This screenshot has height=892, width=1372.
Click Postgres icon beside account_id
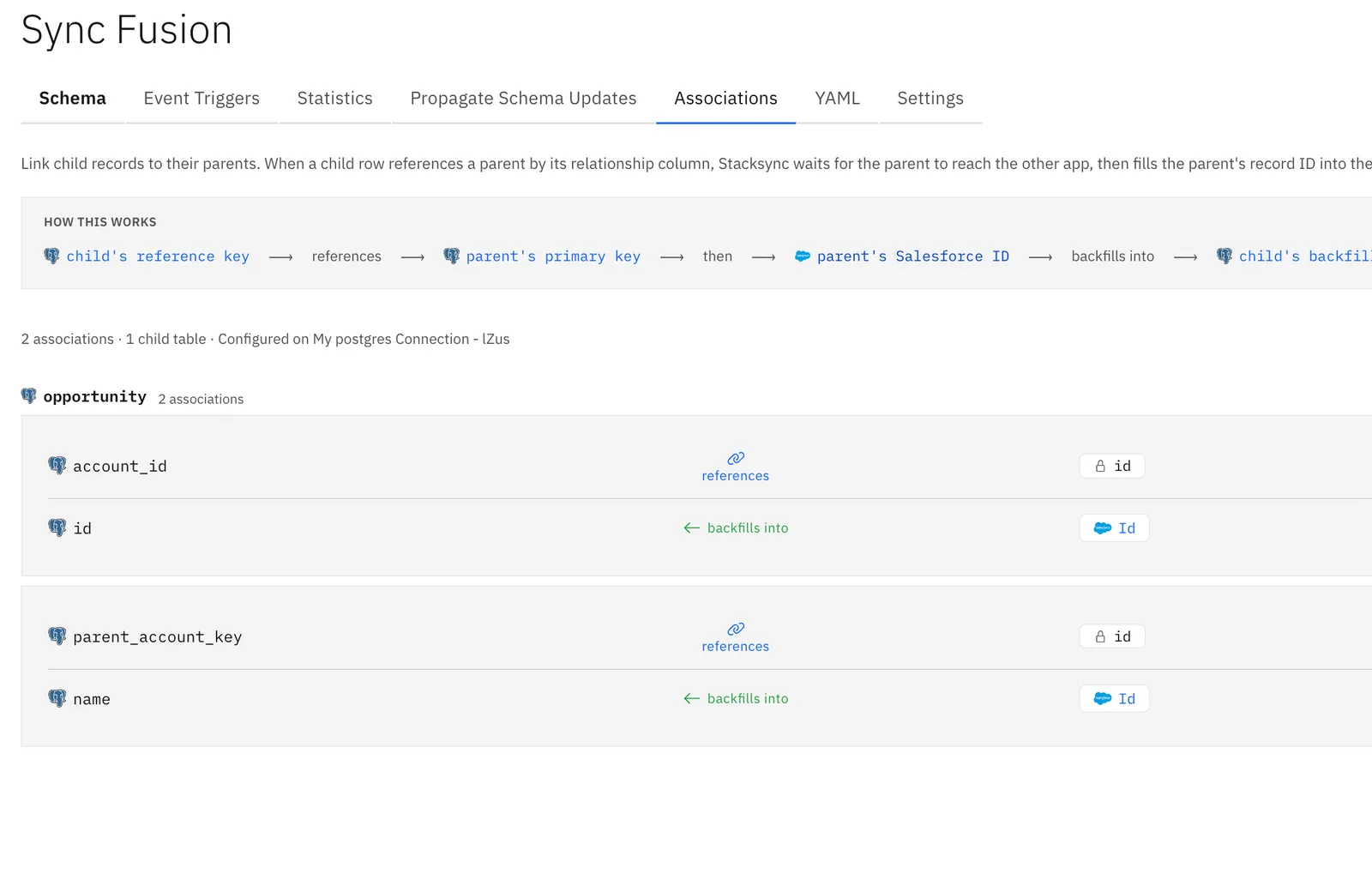click(x=57, y=465)
